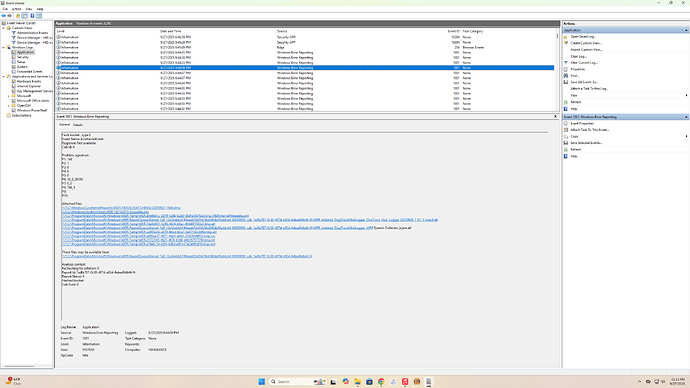
Task: Open the Help menu in the menu bar
Action: [x=40, y=9]
